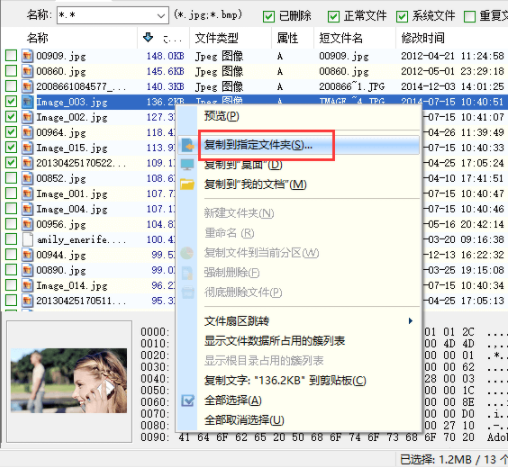Click the select-all checkmark icon in menu
Viewport: 511px width, 467px height.
point(188,400)
